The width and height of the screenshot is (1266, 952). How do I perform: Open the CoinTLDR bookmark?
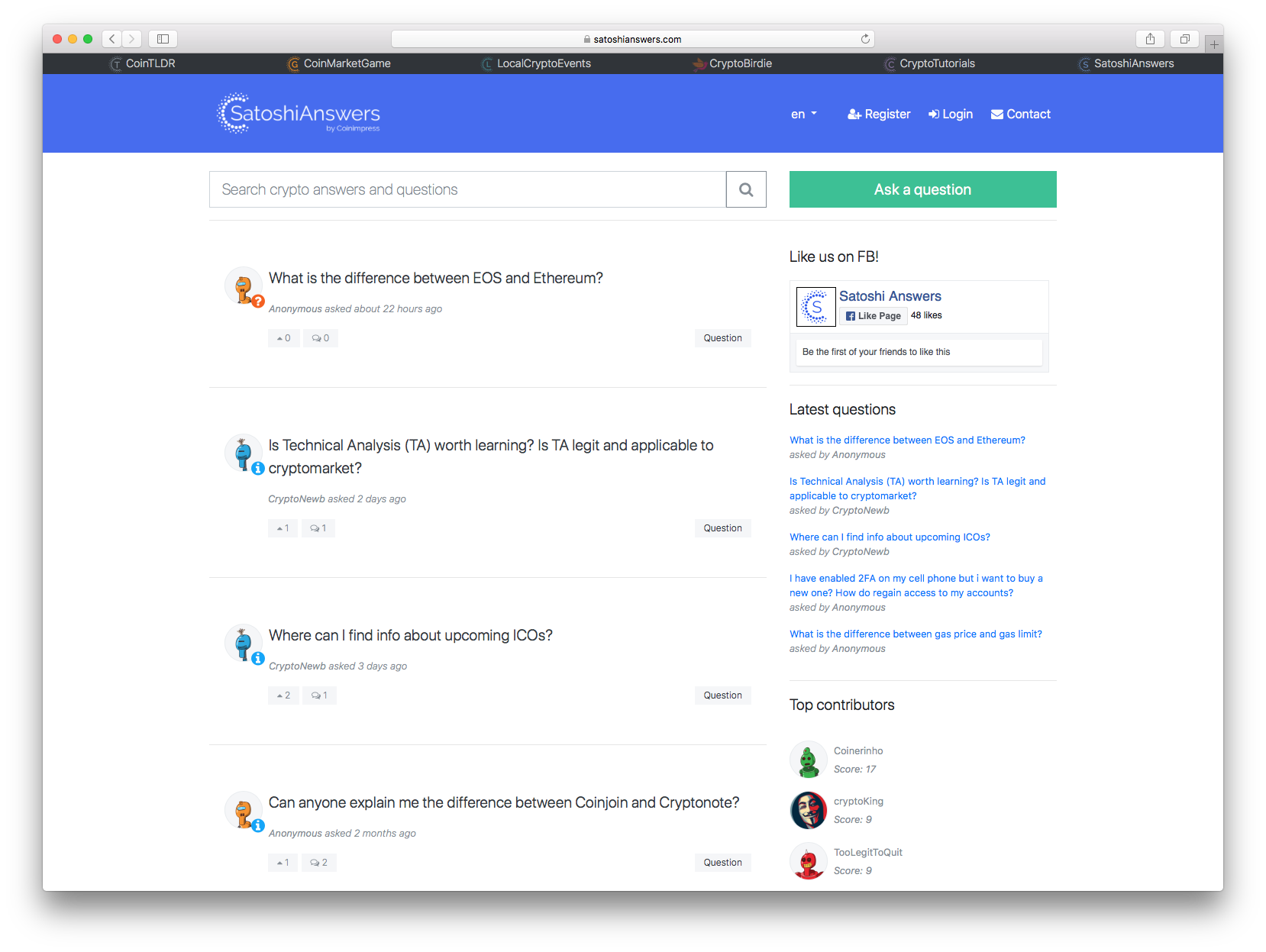(142, 64)
